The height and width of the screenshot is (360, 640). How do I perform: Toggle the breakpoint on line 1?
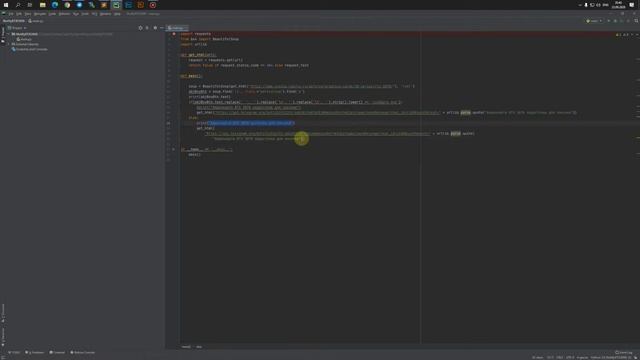point(174,34)
